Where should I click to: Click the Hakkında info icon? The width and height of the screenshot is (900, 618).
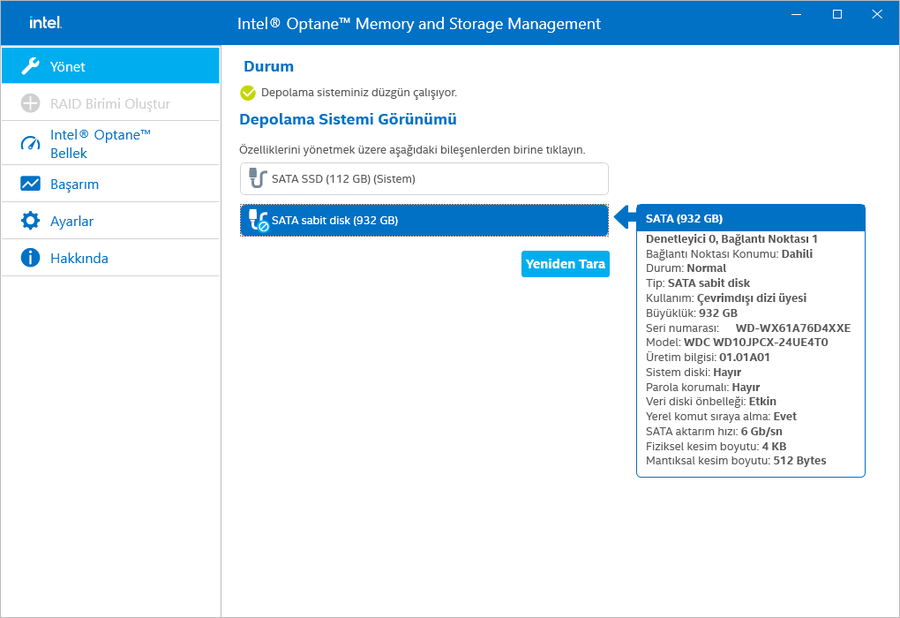31,258
